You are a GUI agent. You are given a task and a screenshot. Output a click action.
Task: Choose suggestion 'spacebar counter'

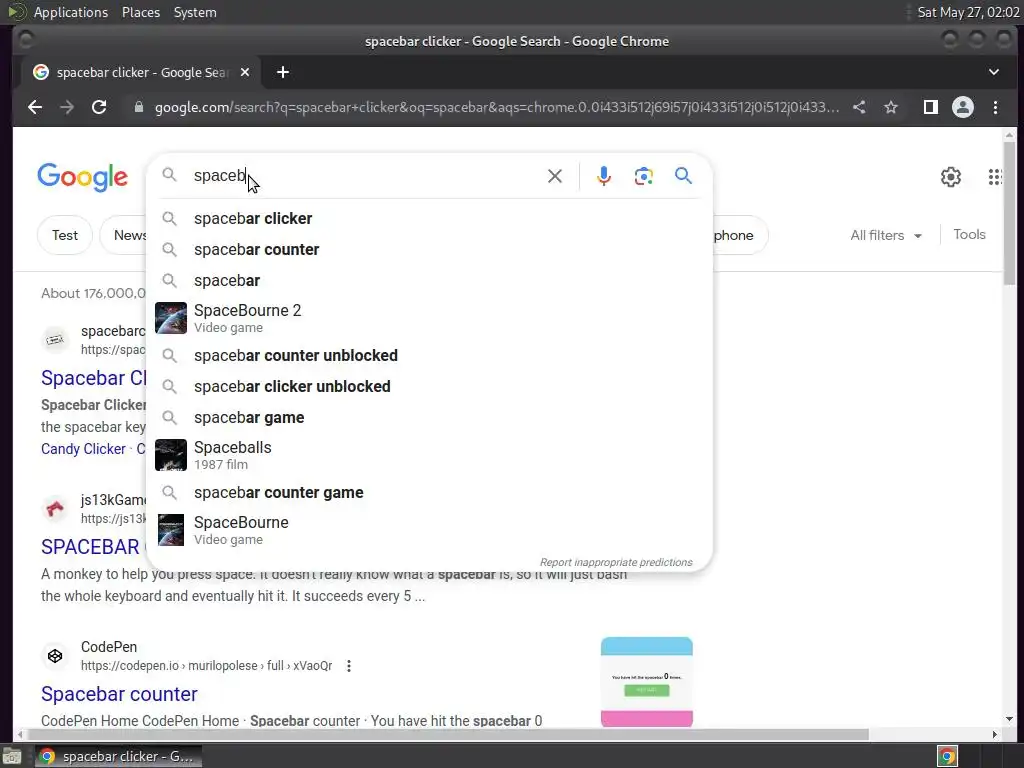tap(429, 249)
